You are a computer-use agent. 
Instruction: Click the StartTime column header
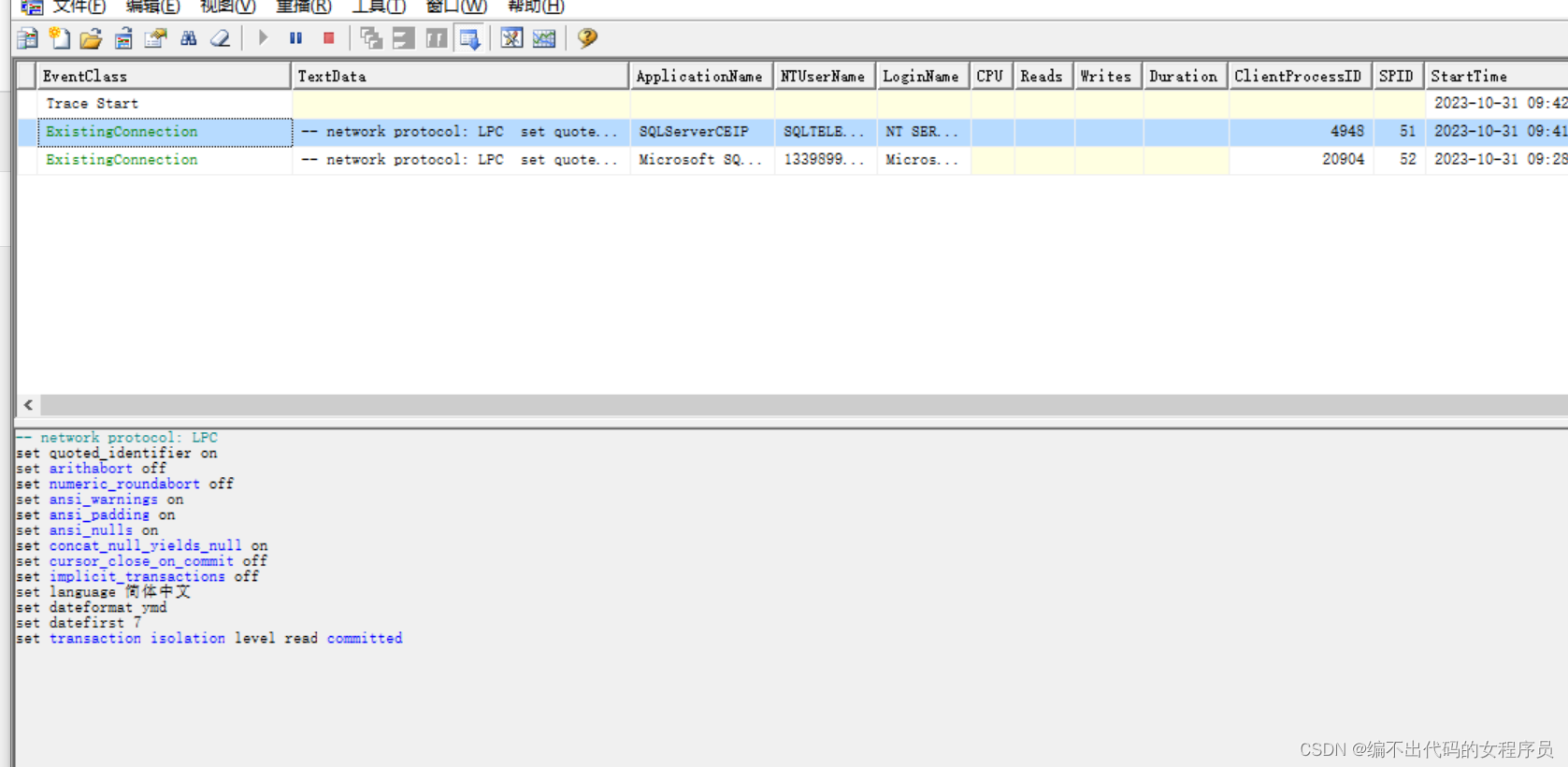point(1496,76)
